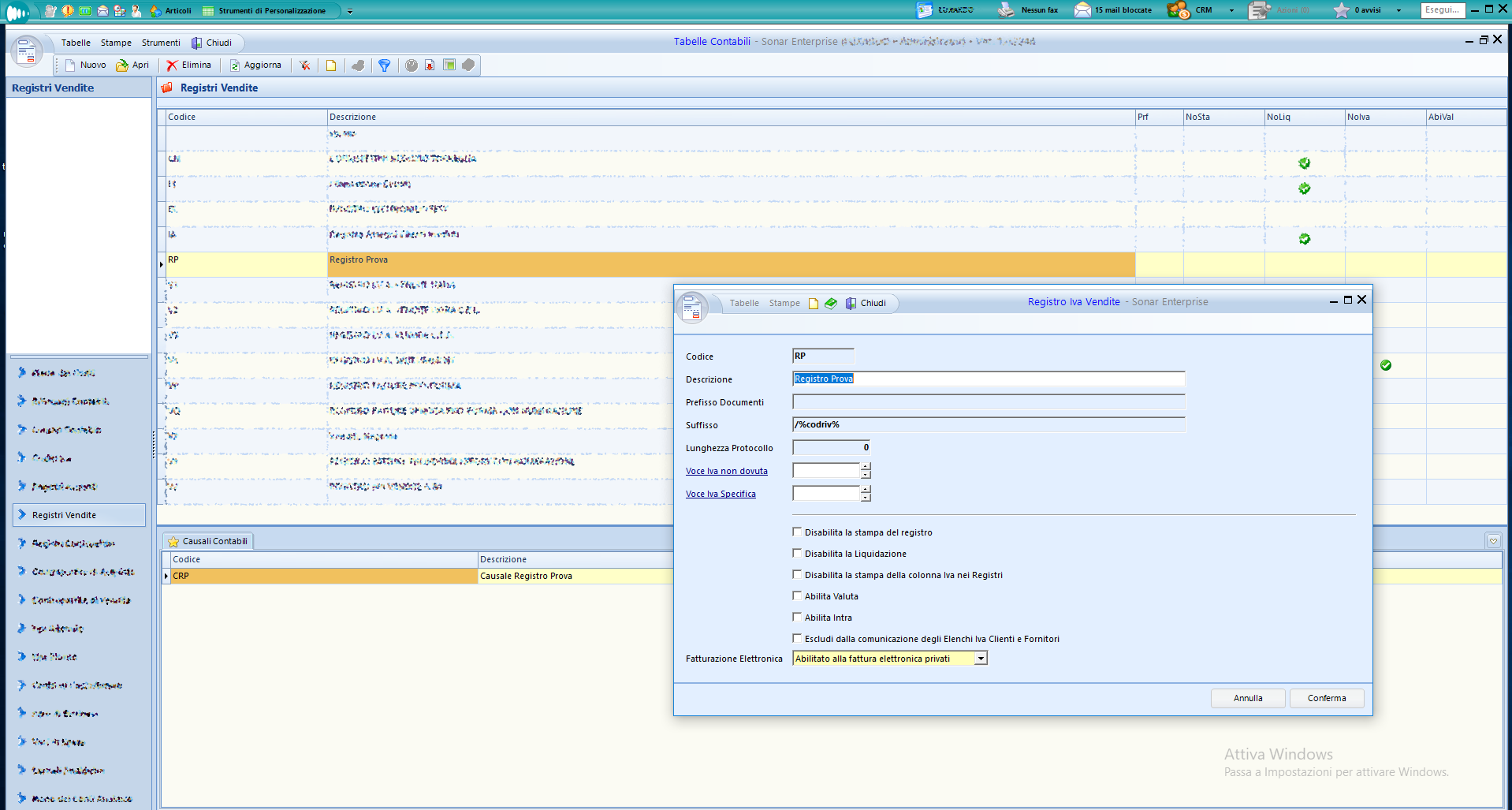Click the blue funnel filter icon

384,65
